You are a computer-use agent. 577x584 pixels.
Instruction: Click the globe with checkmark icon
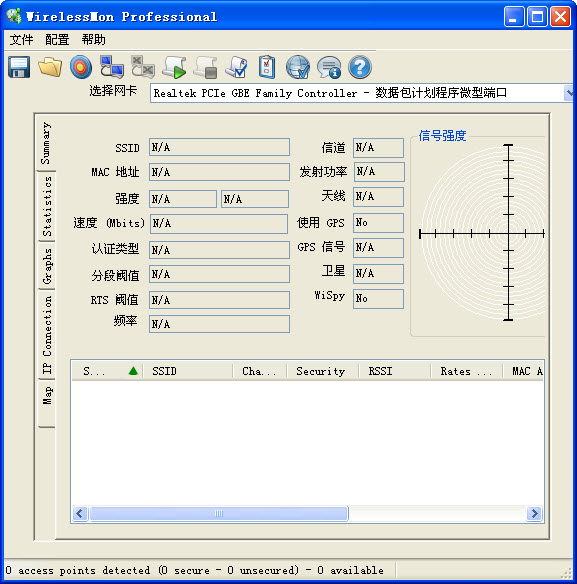[298, 67]
